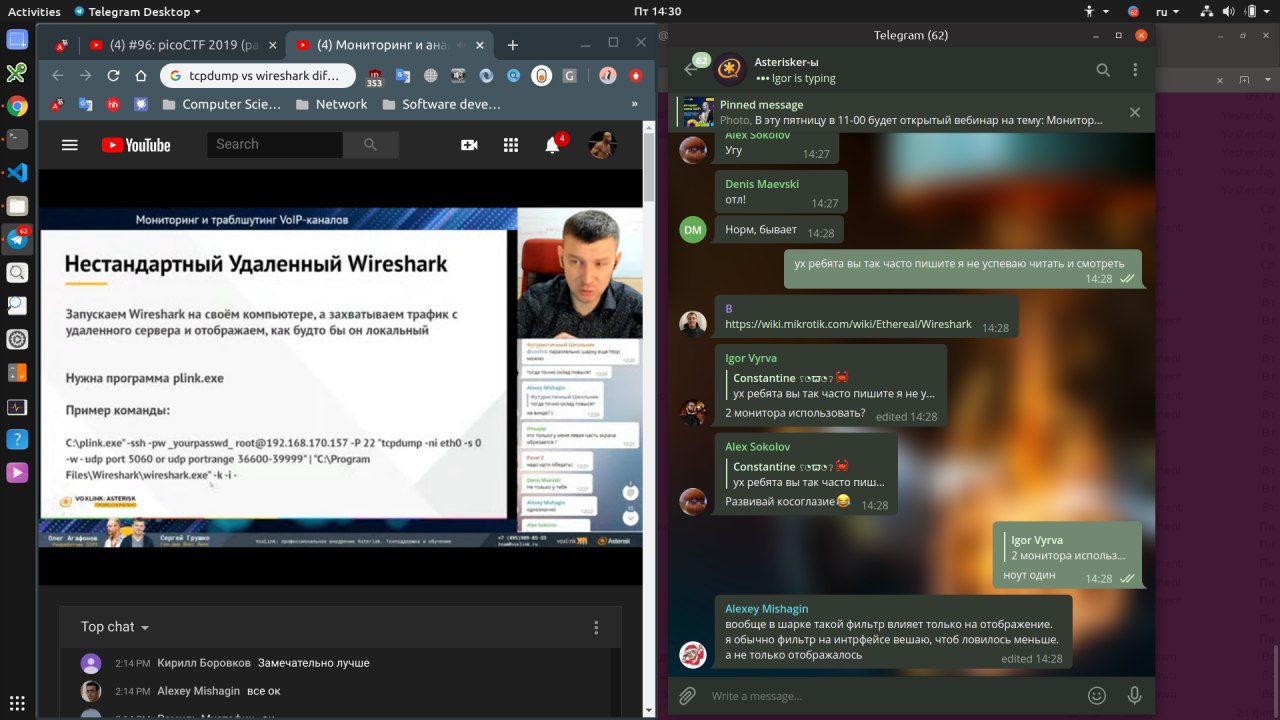The image size is (1280, 720).
Task: Open live chat three-dot options
Action: pos(596,628)
